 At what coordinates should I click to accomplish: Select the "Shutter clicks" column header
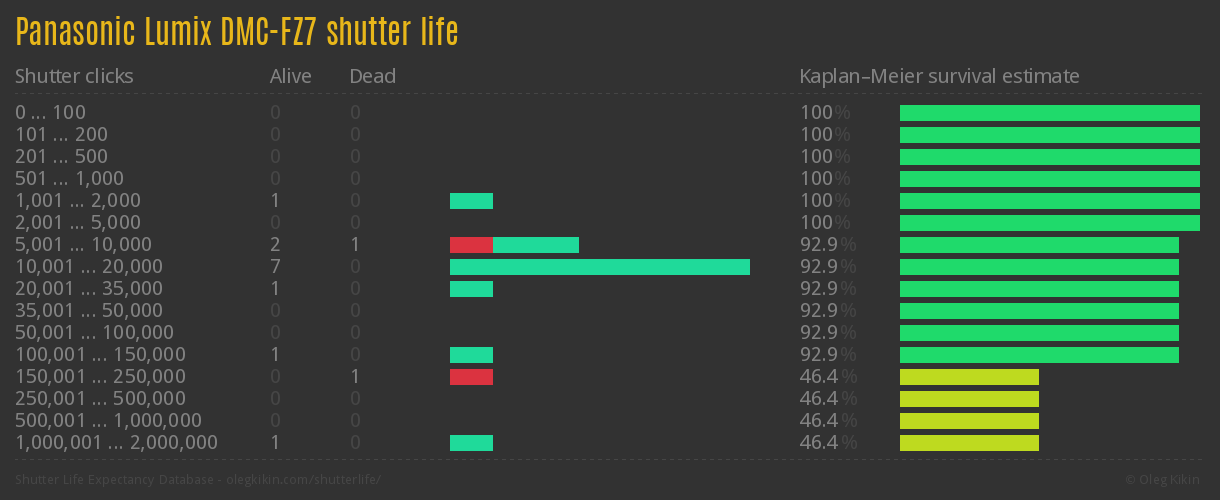[74, 76]
